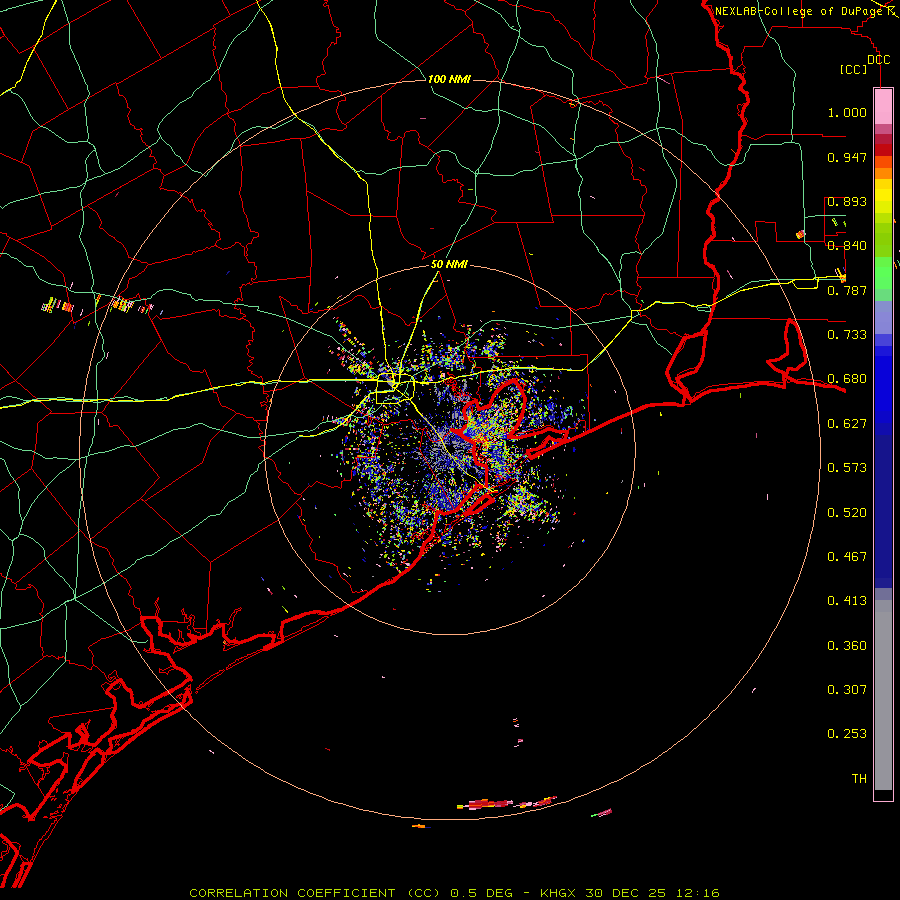900x900 pixels.
Task: Click the 0.733 scale value
Action: click(847, 335)
